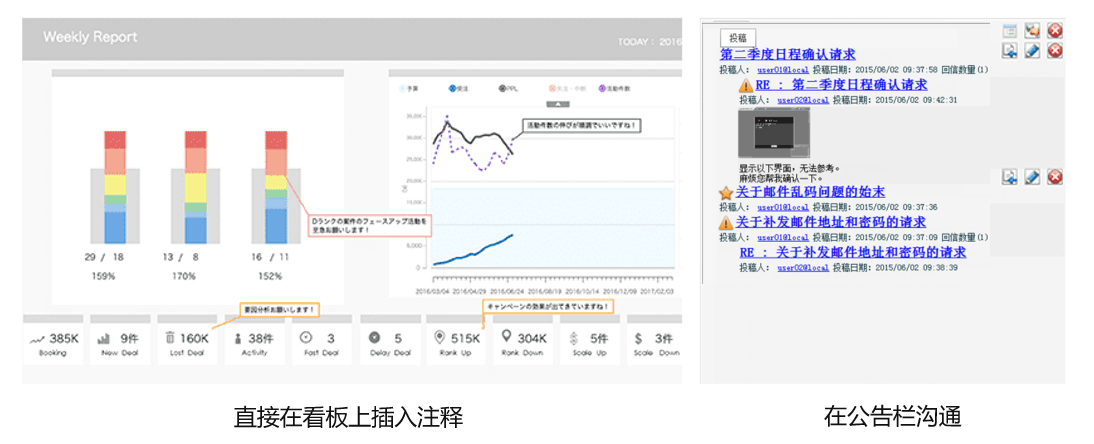Reply to the 第二季度日程确认请求 post via its reply icon

(1009, 50)
